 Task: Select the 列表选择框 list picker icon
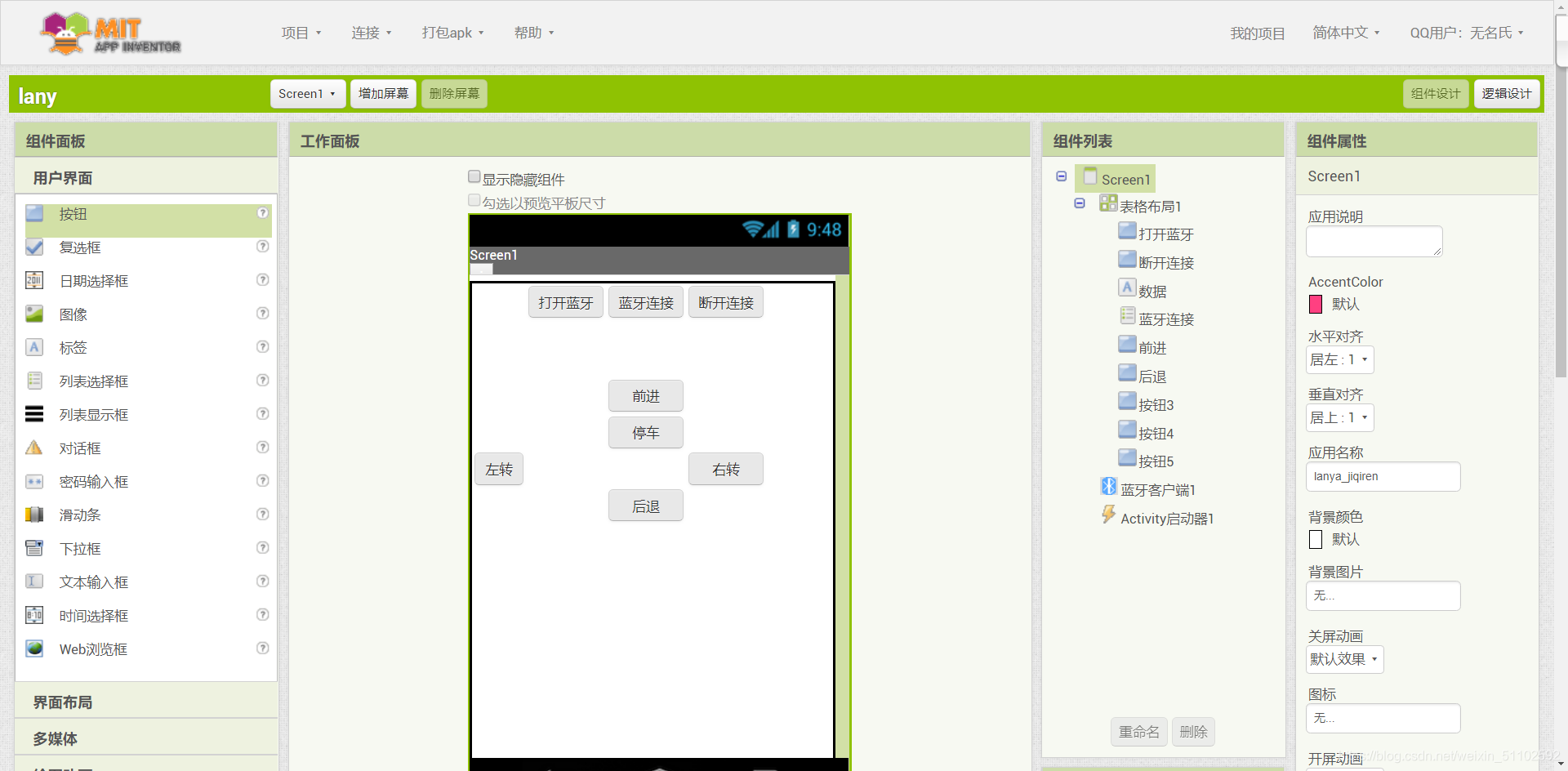click(34, 381)
